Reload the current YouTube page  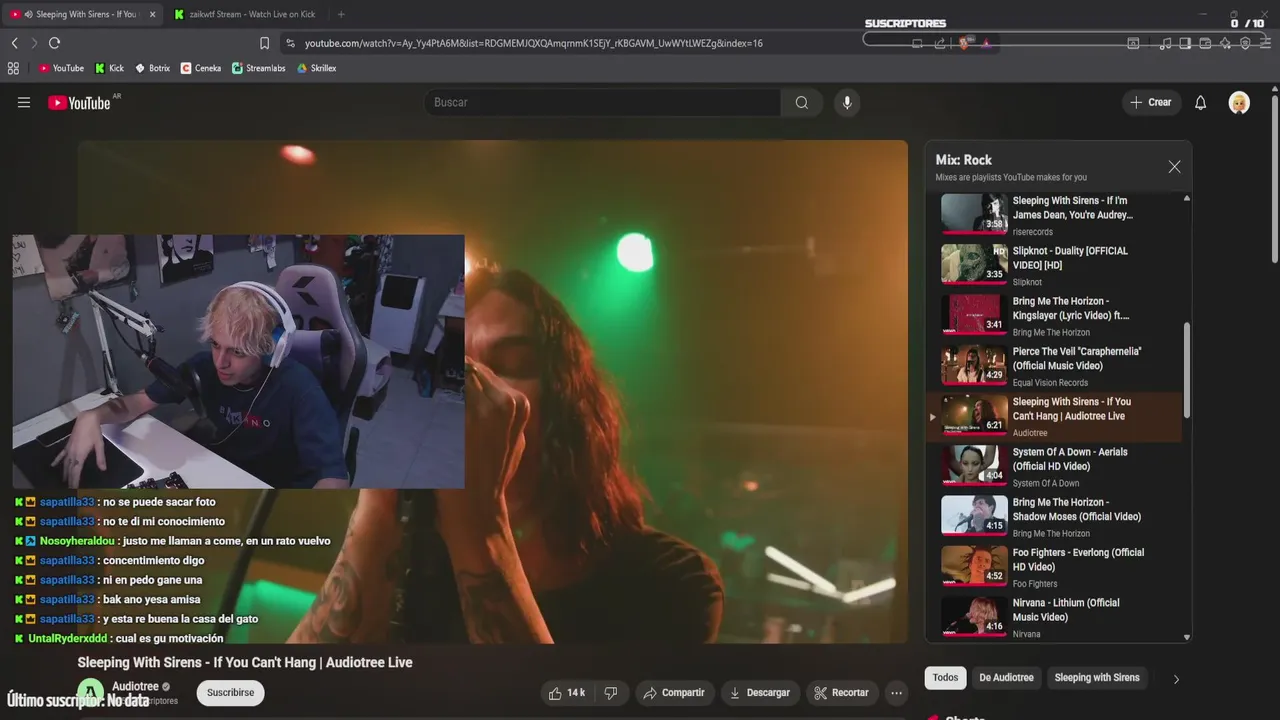point(54,43)
